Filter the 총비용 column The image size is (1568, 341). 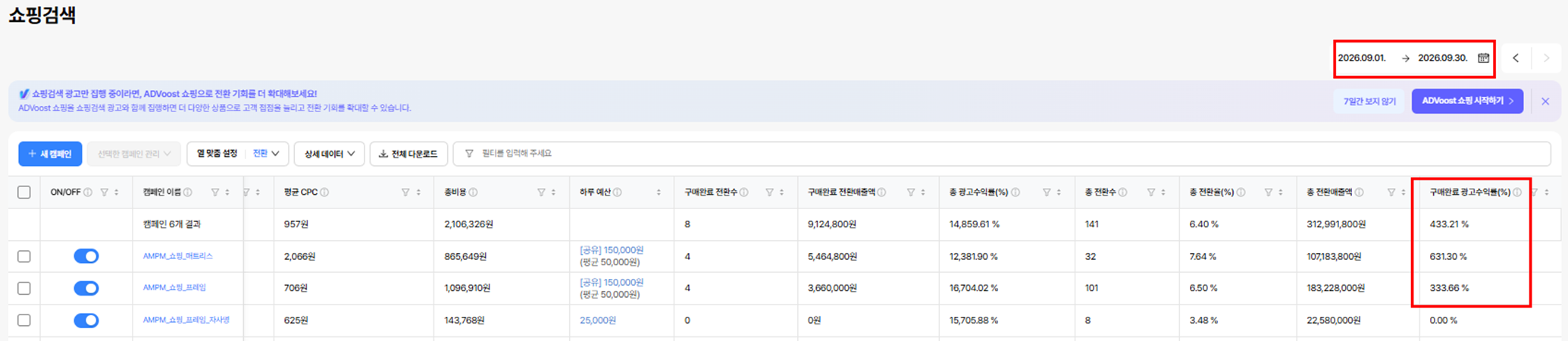click(541, 192)
